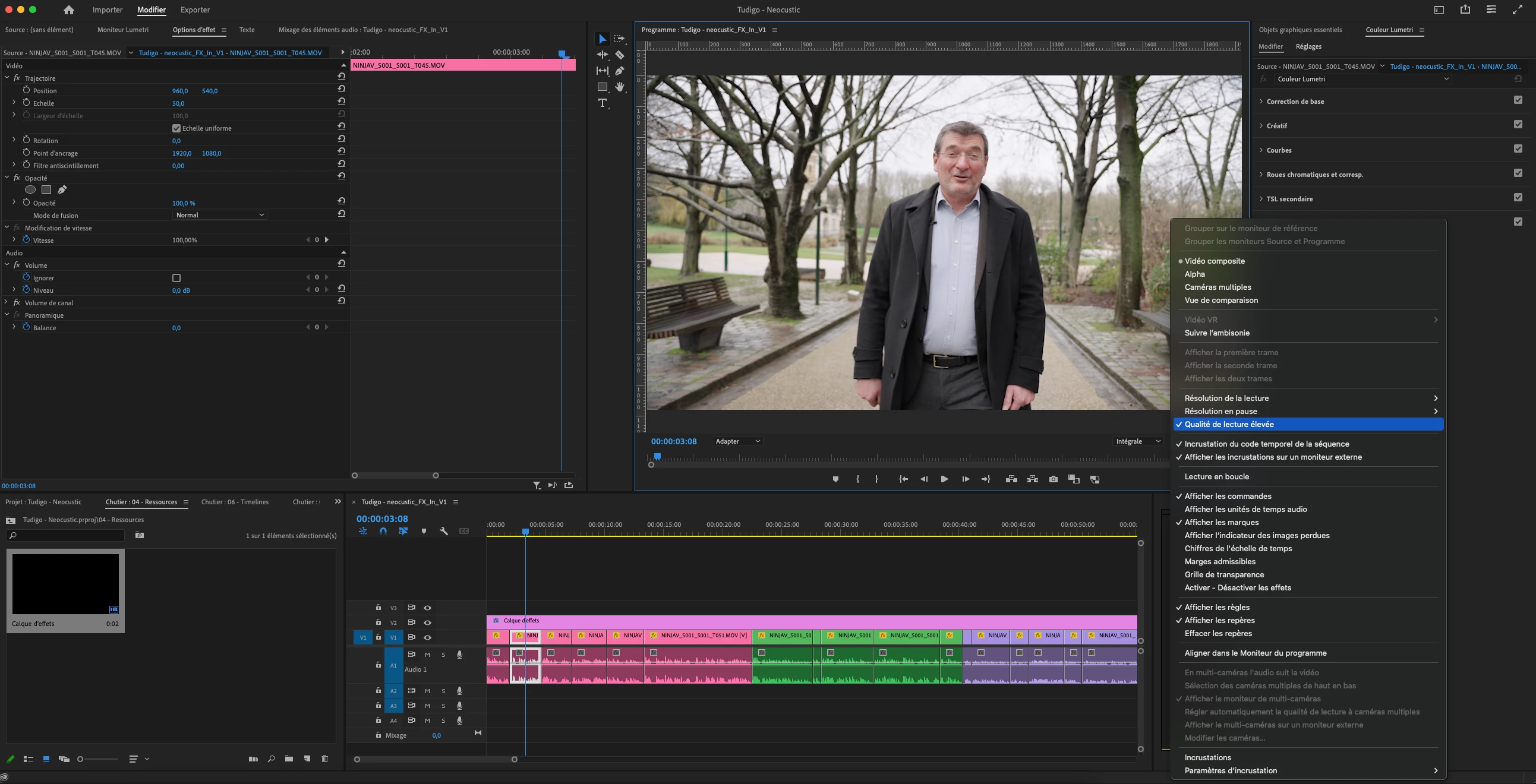Select the Calque d'effets thumbnail
The height and width of the screenshot is (784, 1536).
click(65, 584)
